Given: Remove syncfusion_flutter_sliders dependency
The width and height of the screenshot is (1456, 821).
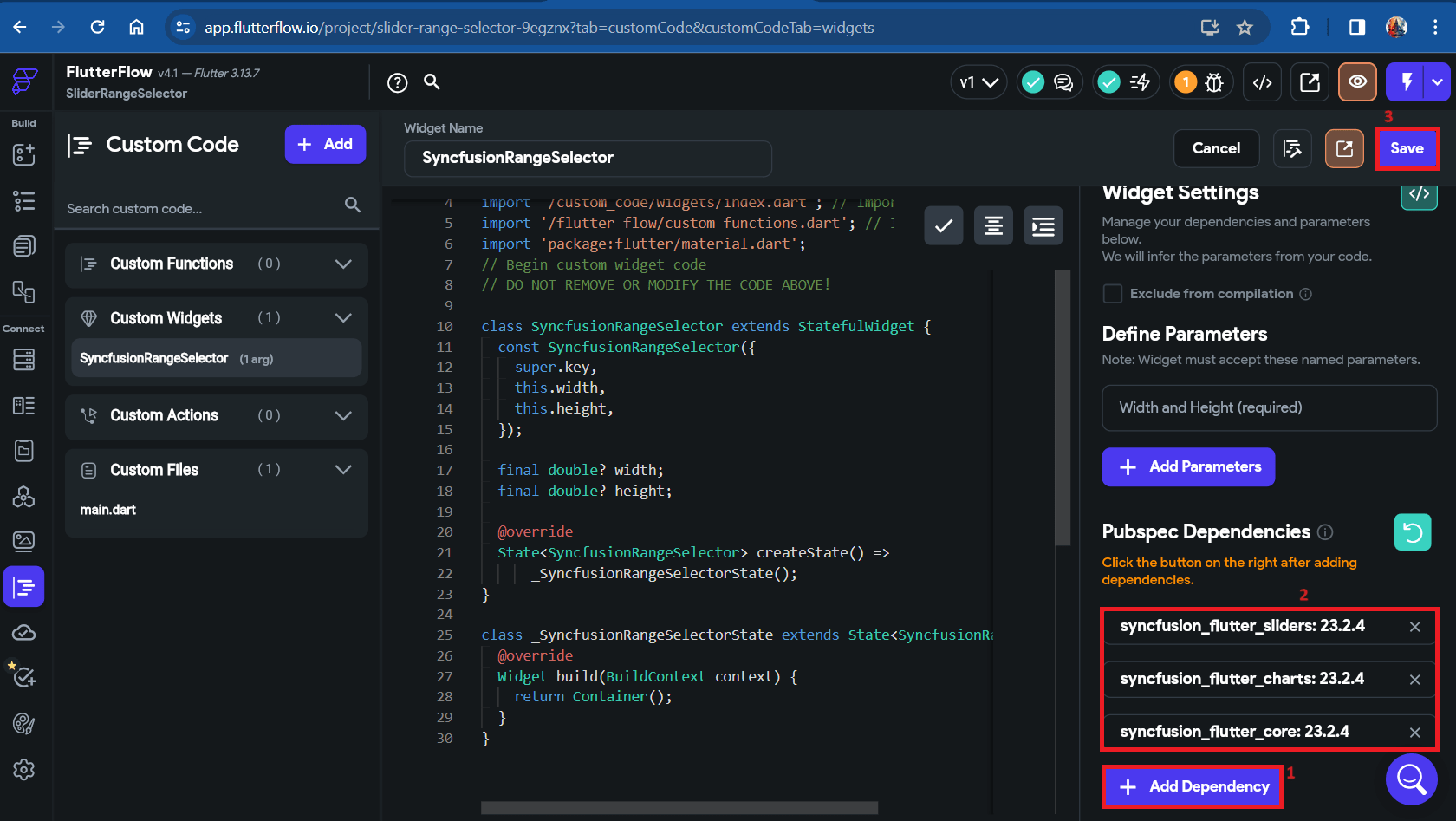Looking at the screenshot, I should coord(1415,627).
